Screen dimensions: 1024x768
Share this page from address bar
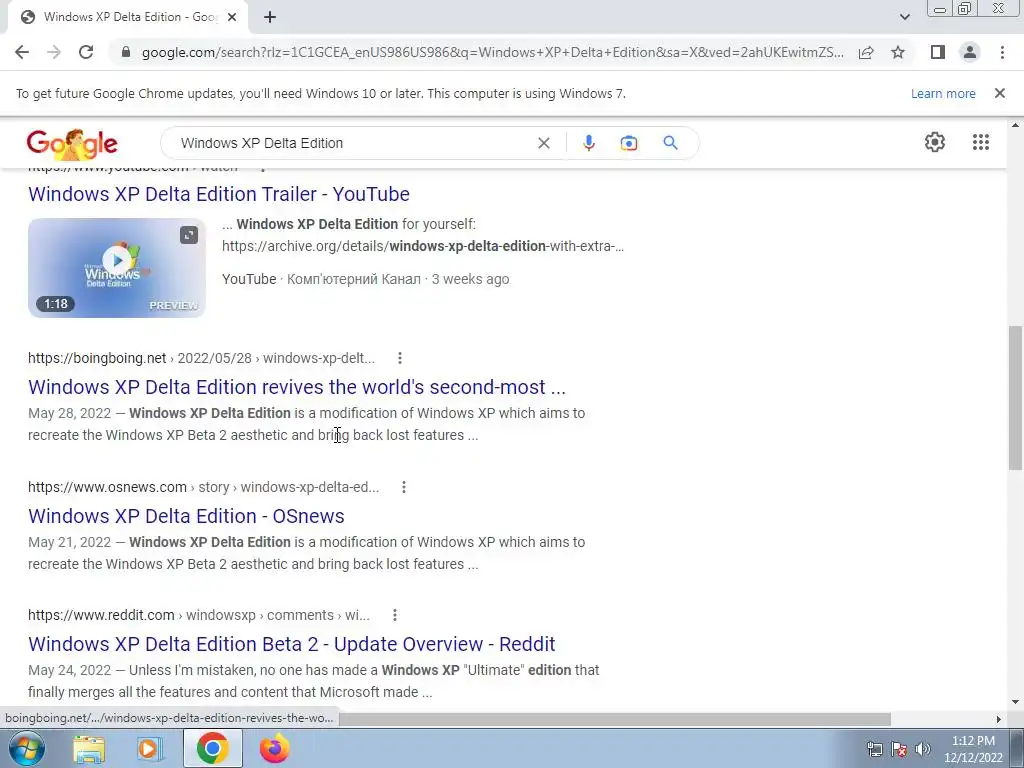tap(866, 52)
